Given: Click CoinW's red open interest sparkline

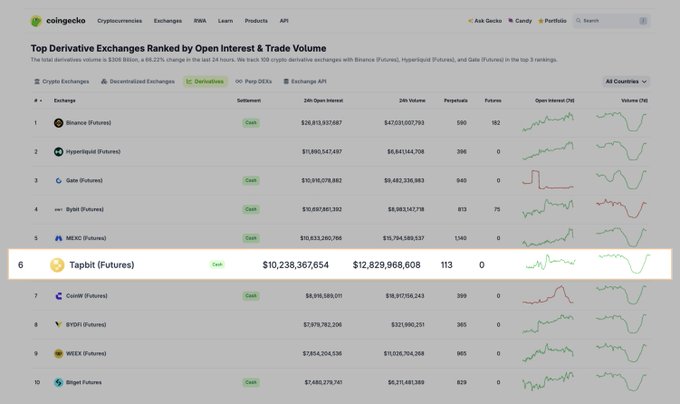Looking at the screenshot, I should (548, 295).
